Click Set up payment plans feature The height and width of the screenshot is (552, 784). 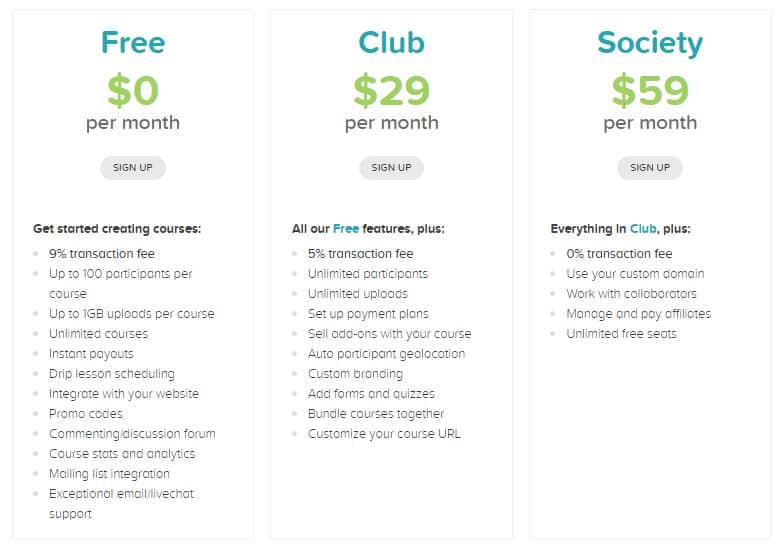point(368,314)
